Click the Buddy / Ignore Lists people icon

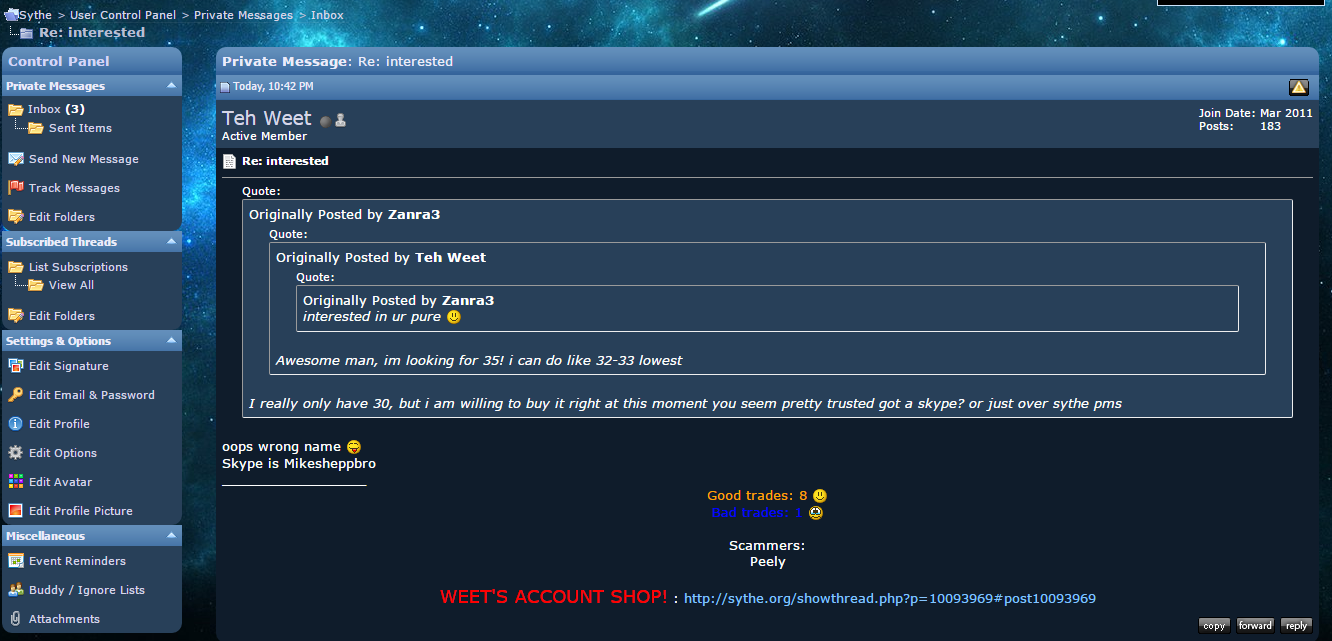[15, 590]
